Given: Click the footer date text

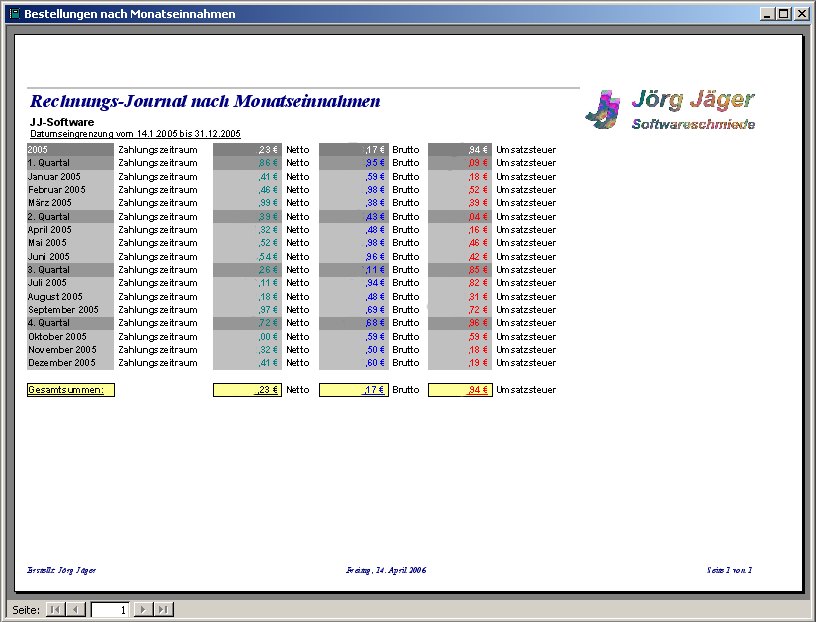Looking at the screenshot, I should tap(386, 570).
